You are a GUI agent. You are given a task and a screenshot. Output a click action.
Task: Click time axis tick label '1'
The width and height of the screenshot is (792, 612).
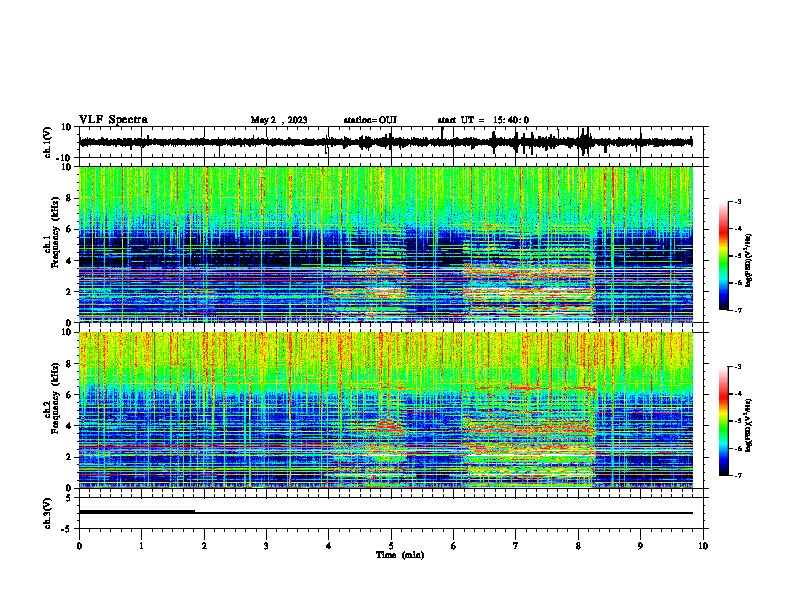pyautogui.click(x=141, y=546)
